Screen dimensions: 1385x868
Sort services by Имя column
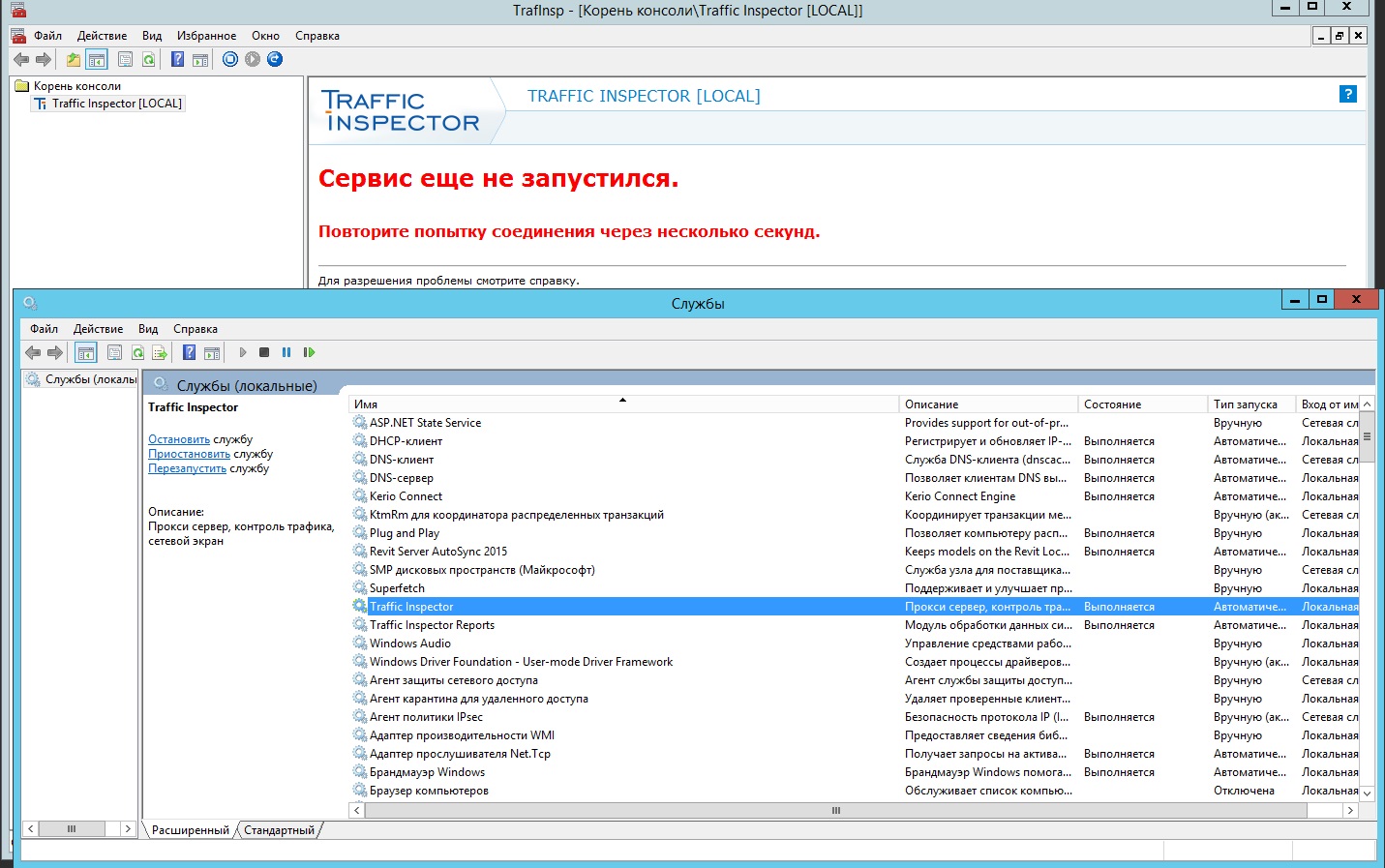point(623,404)
